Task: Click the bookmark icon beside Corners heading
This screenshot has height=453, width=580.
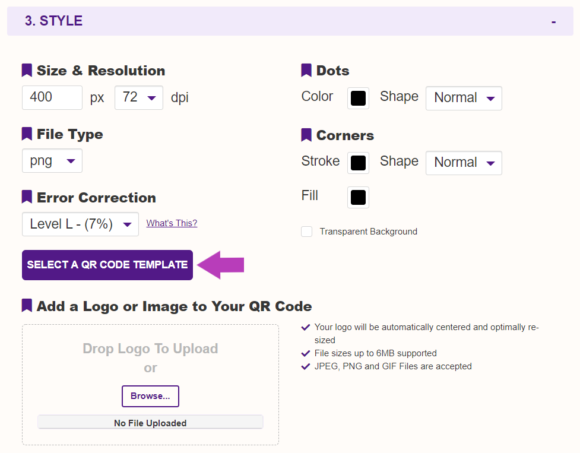Action: click(306, 135)
